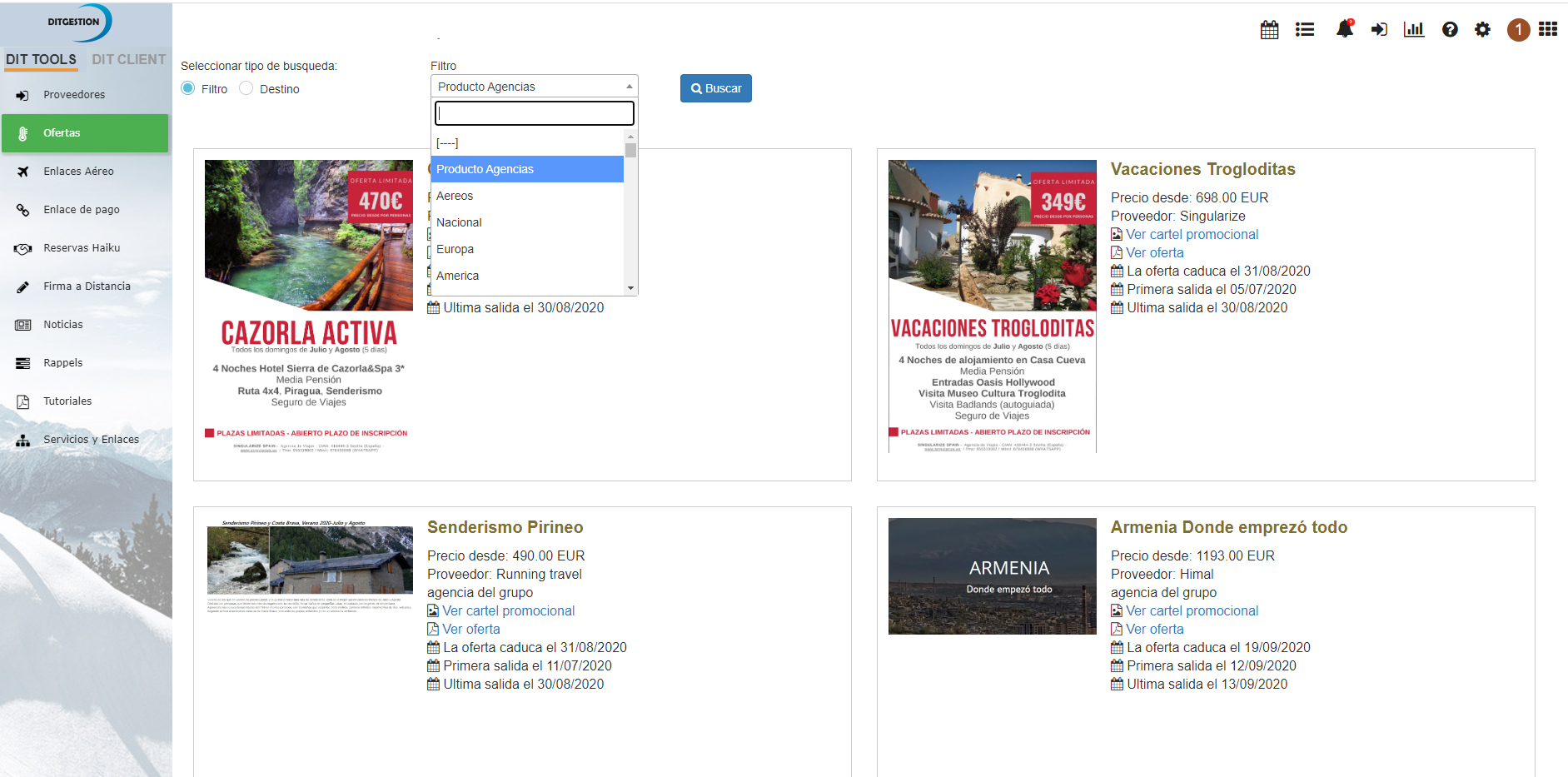Switch to the DIT CLIENT tab

(128, 59)
